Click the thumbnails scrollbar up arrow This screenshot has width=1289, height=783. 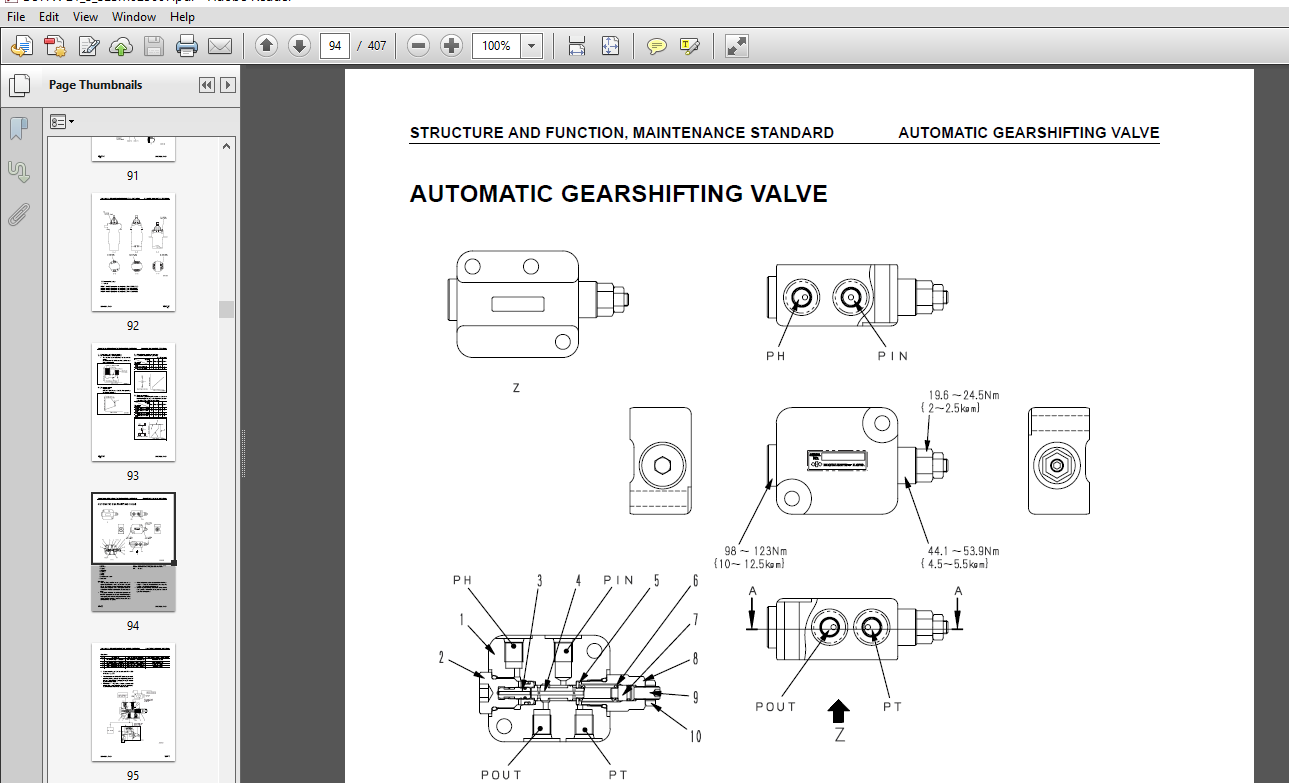227,146
